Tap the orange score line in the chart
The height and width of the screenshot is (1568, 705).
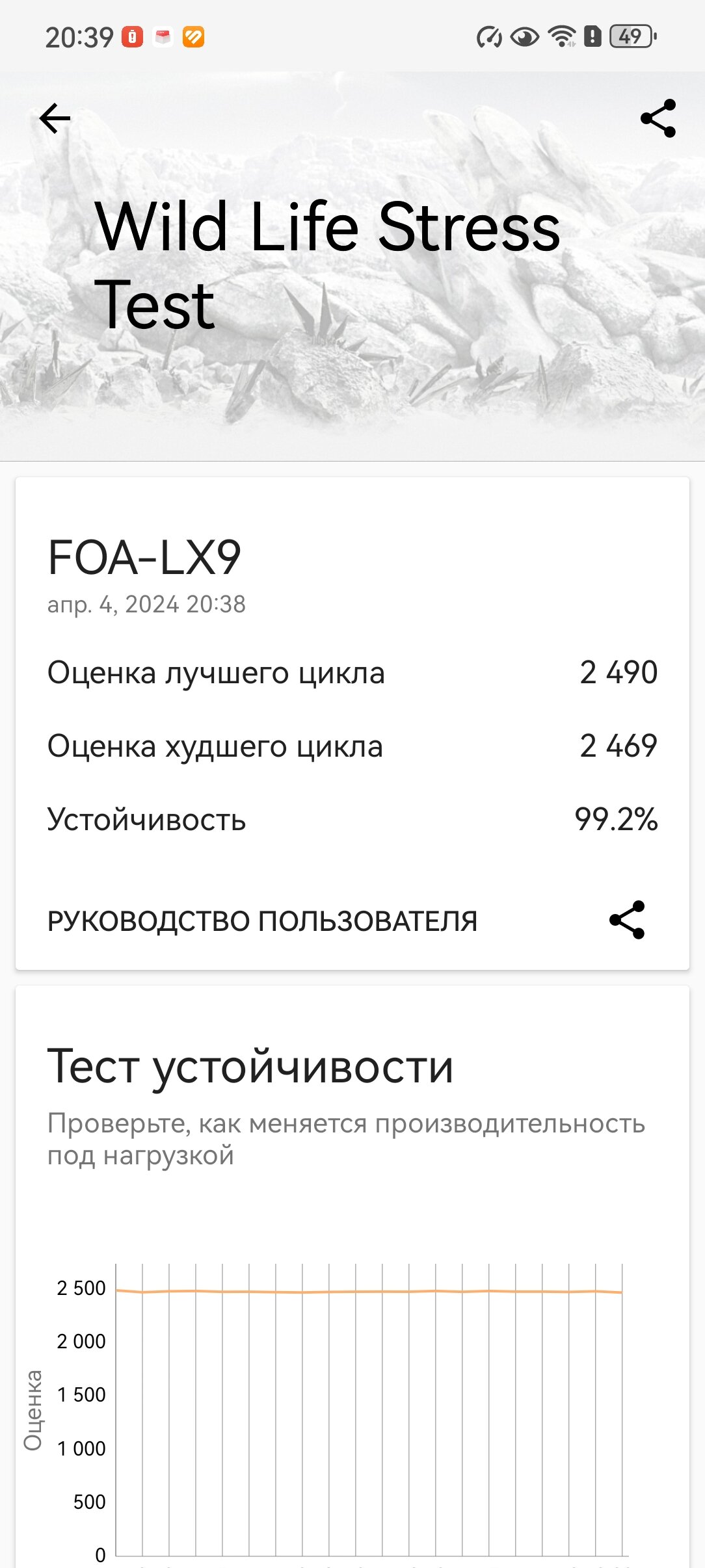tap(369, 1292)
